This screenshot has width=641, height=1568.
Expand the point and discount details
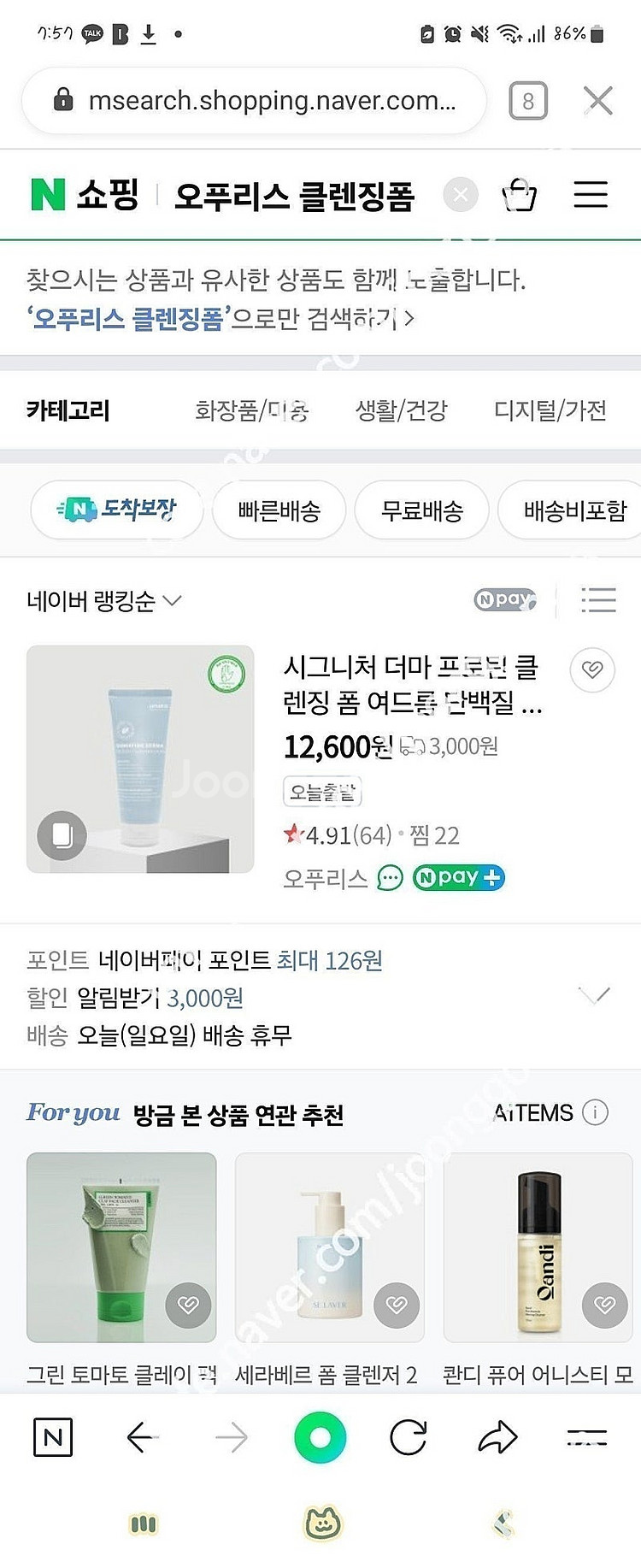pyautogui.click(x=594, y=995)
